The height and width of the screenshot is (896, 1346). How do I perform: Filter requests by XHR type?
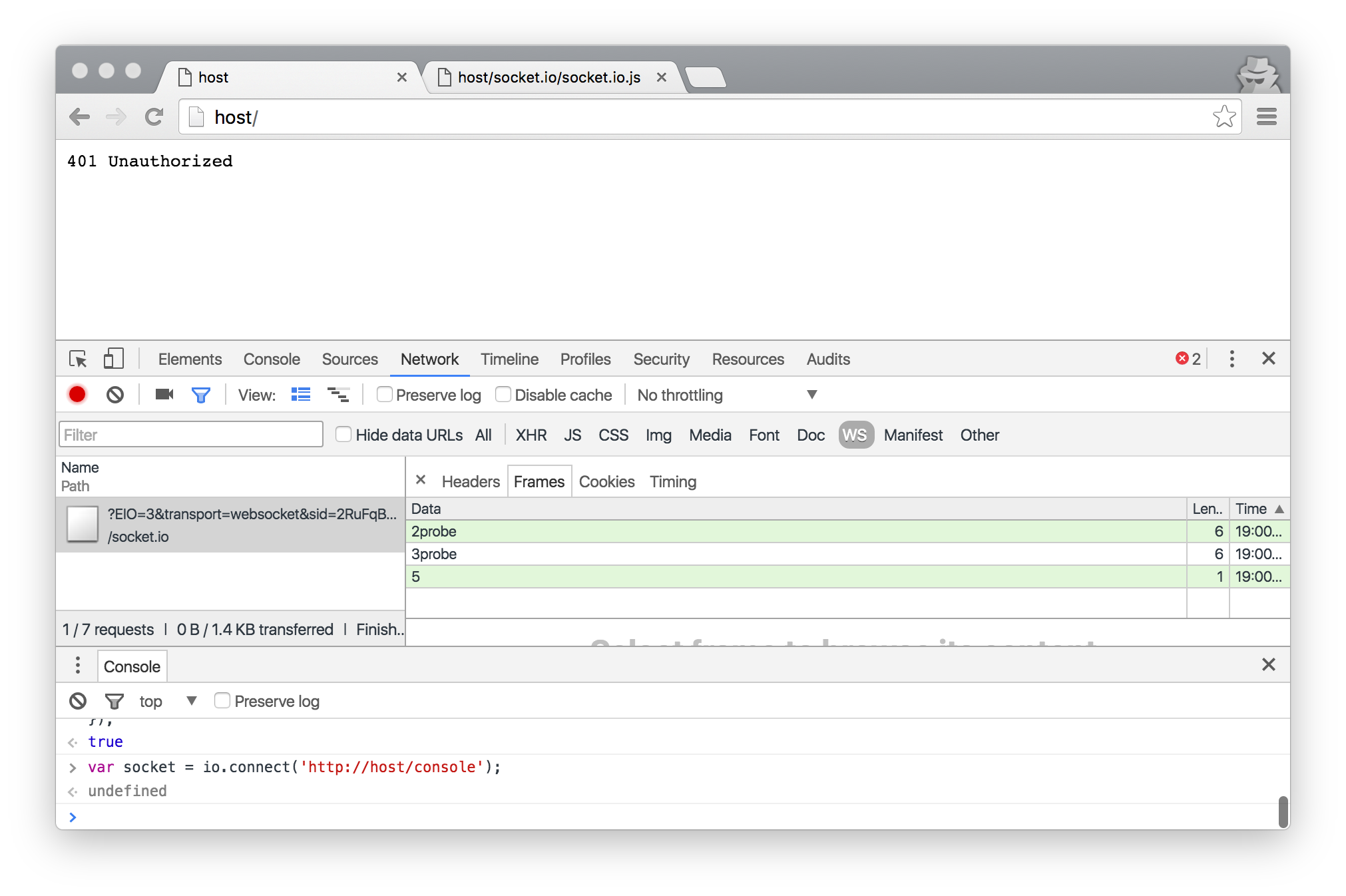[531, 435]
